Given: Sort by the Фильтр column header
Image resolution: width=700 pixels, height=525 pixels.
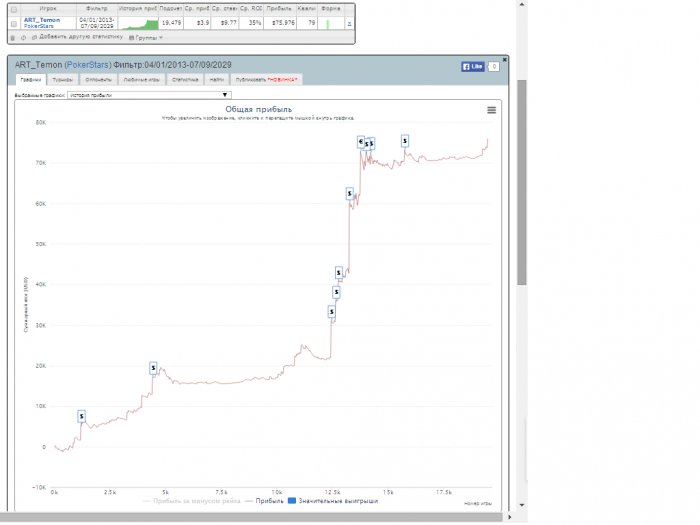Looking at the screenshot, I should tap(97, 9).
